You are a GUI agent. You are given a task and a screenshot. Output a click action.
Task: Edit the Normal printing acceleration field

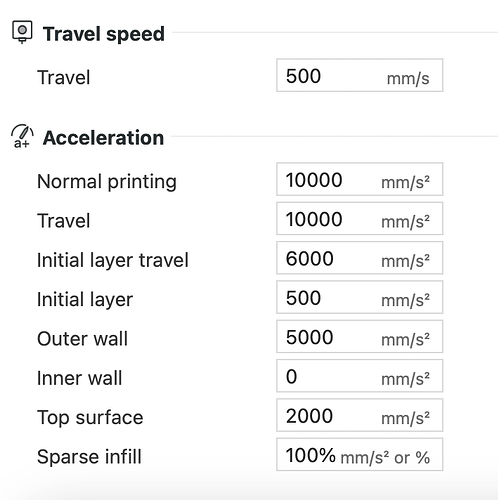point(359,179)
